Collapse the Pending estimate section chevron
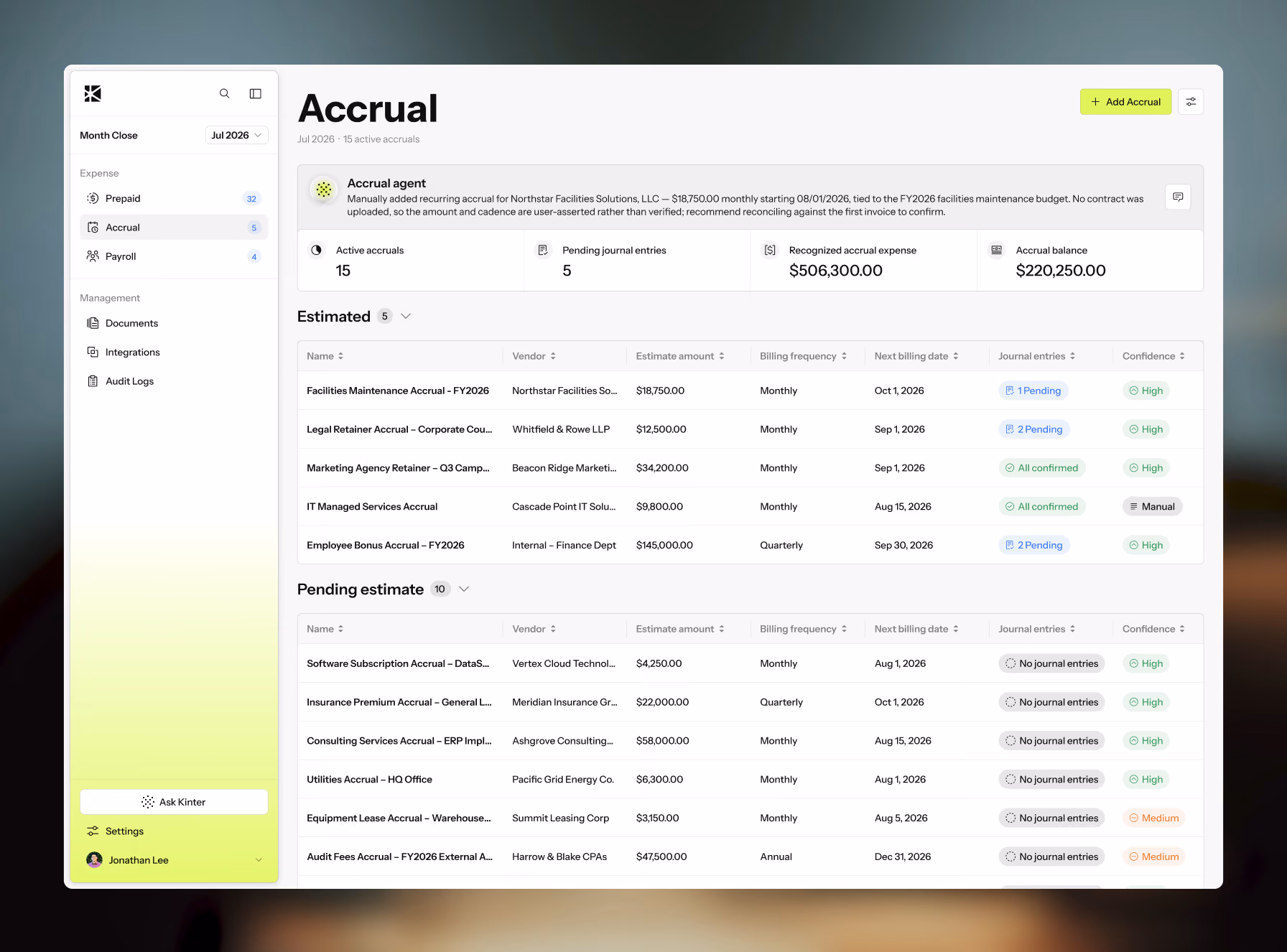 point(464,589)
